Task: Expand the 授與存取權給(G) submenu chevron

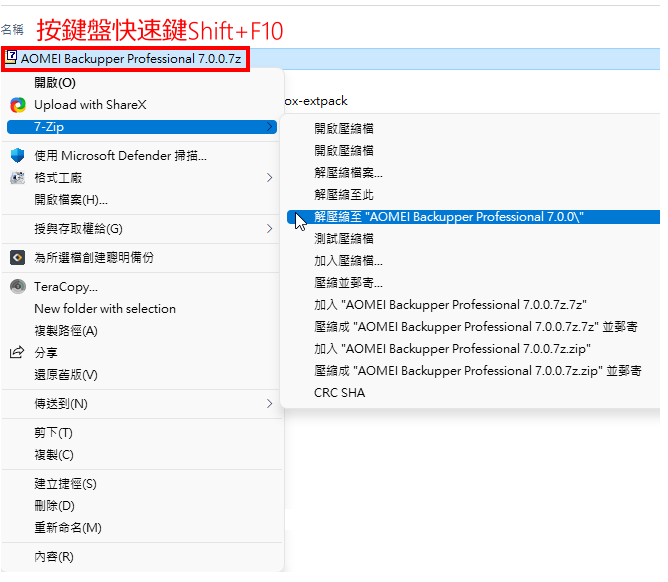Action: pos(269,229)
